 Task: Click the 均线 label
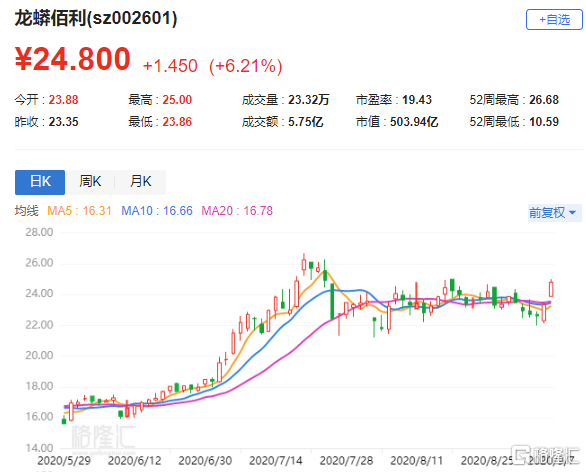27,211
